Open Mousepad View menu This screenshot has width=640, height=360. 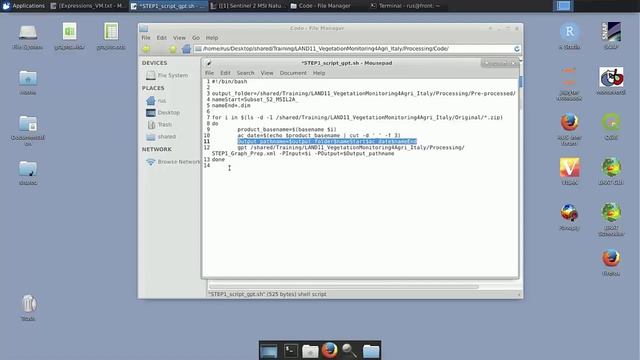tap(267, 73)
